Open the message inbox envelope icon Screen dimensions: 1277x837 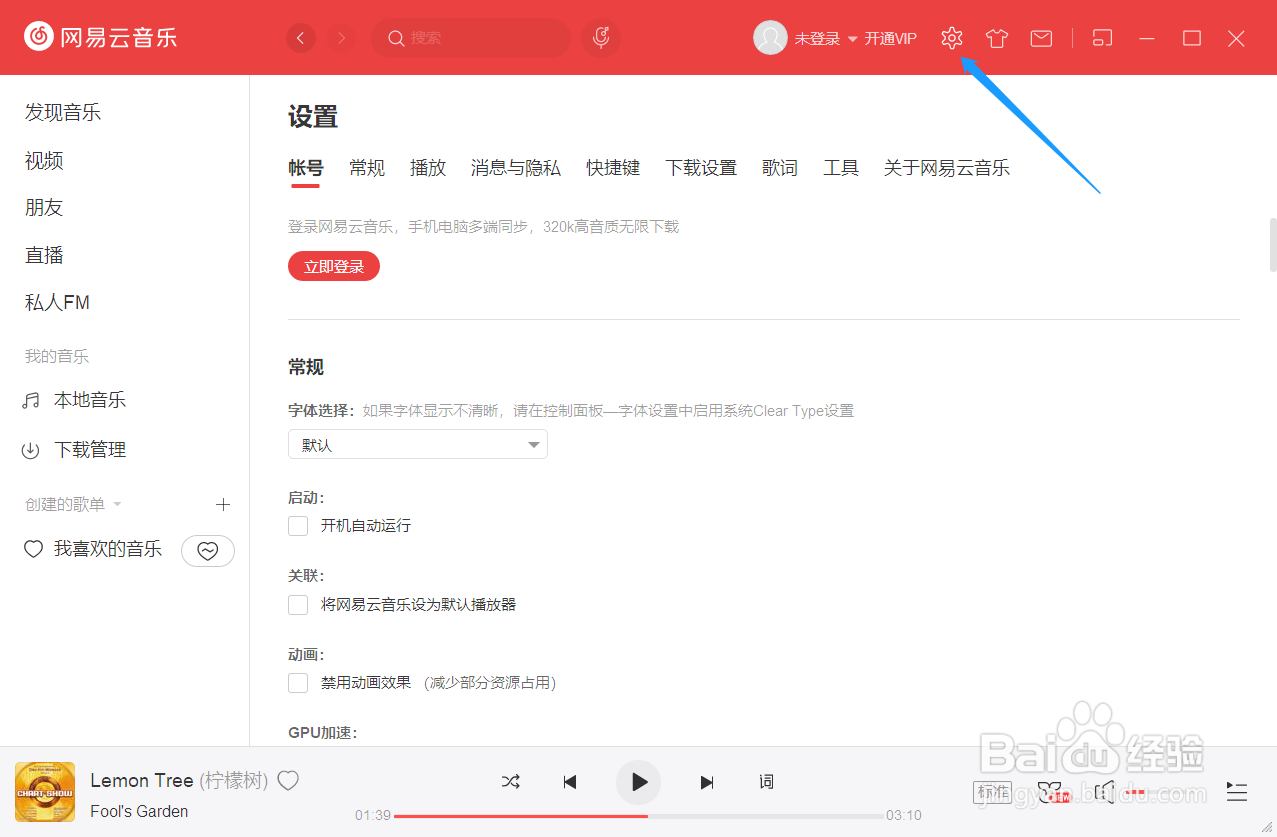pos(1041,37)
